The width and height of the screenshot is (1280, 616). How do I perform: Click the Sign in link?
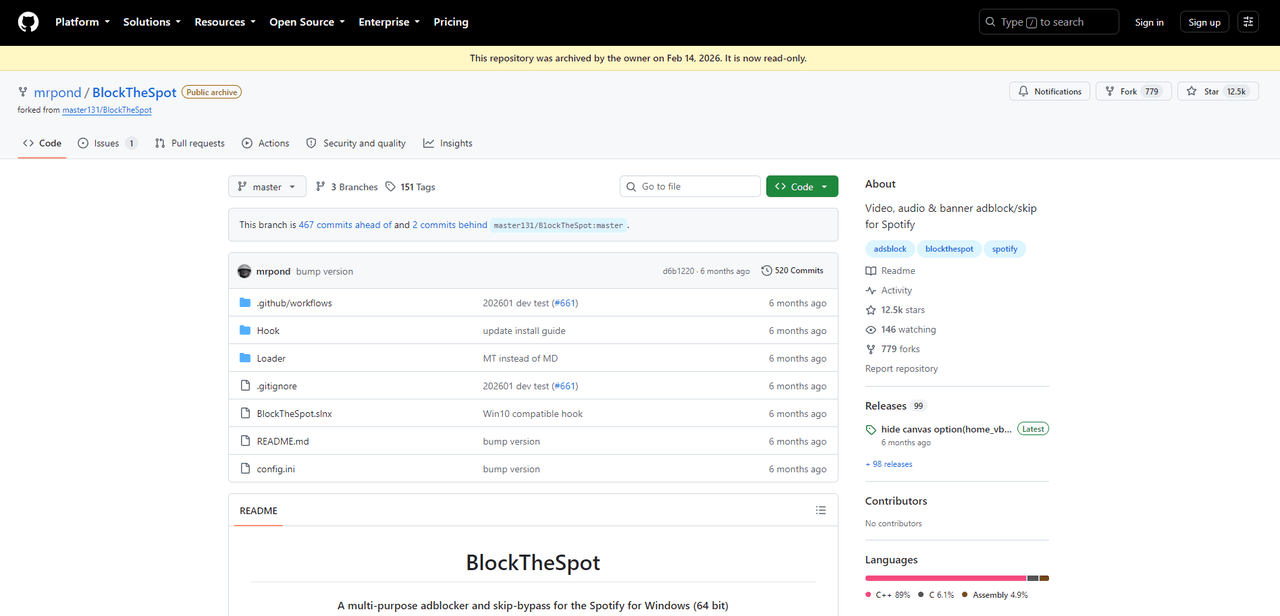1149,22
